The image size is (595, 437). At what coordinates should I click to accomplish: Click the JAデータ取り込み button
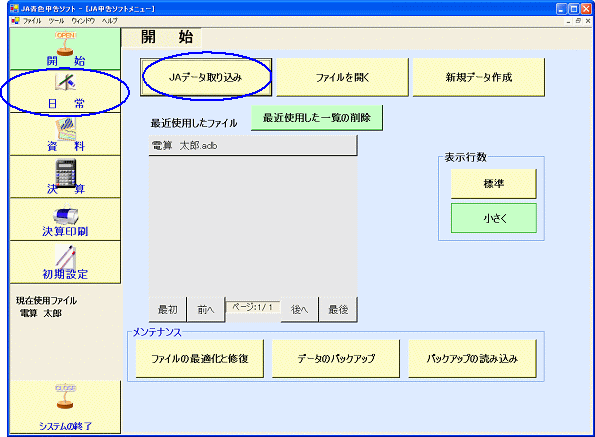click(206, 77)
